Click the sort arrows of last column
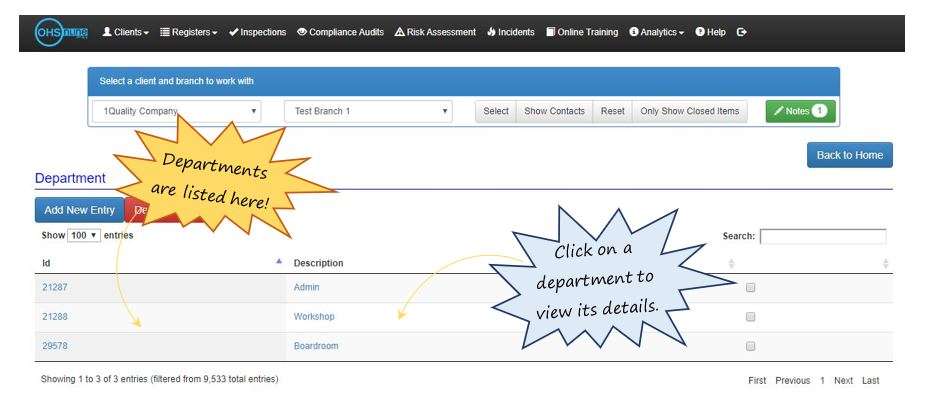925x415 pixels. point(885,263)
